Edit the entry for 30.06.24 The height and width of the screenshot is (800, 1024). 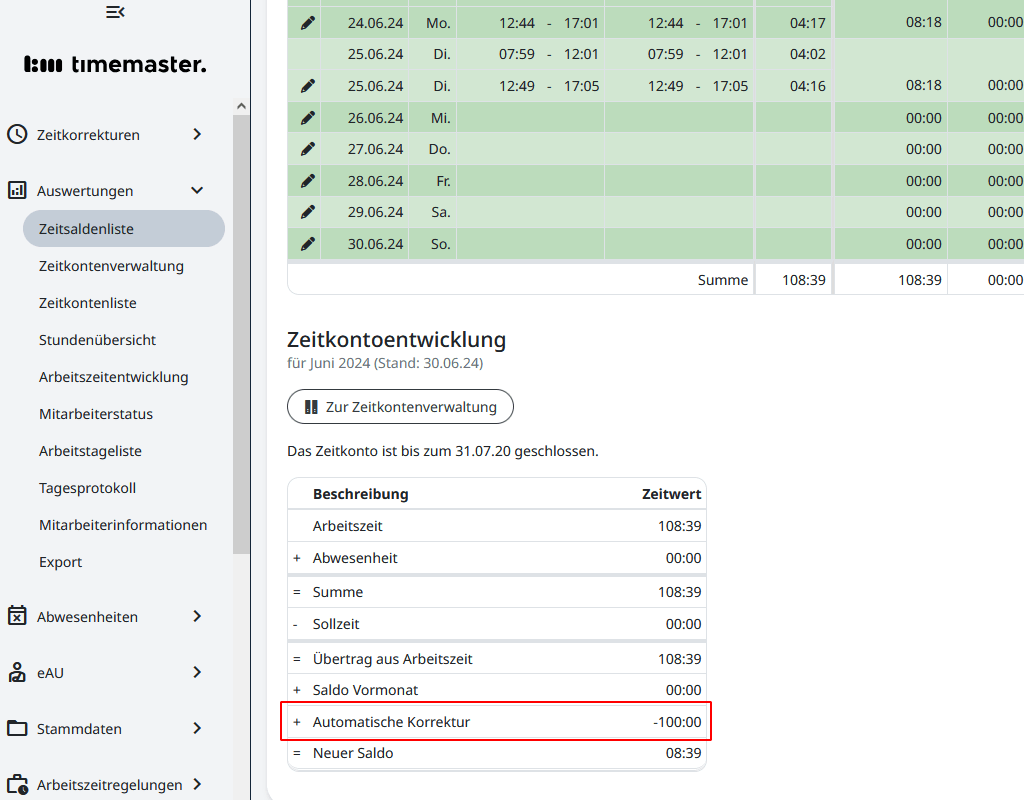308,244
